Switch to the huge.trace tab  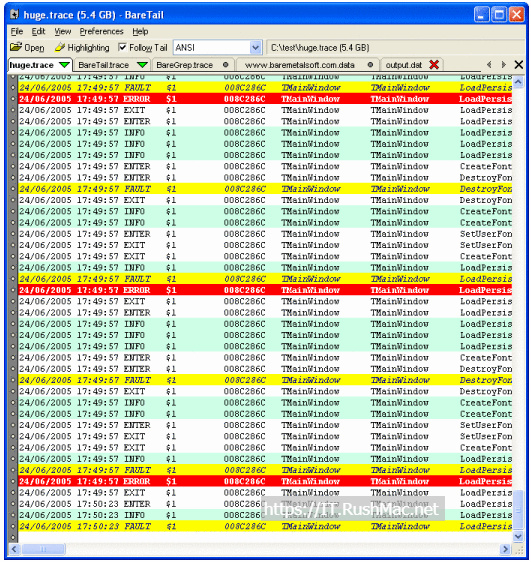point(40,65)
